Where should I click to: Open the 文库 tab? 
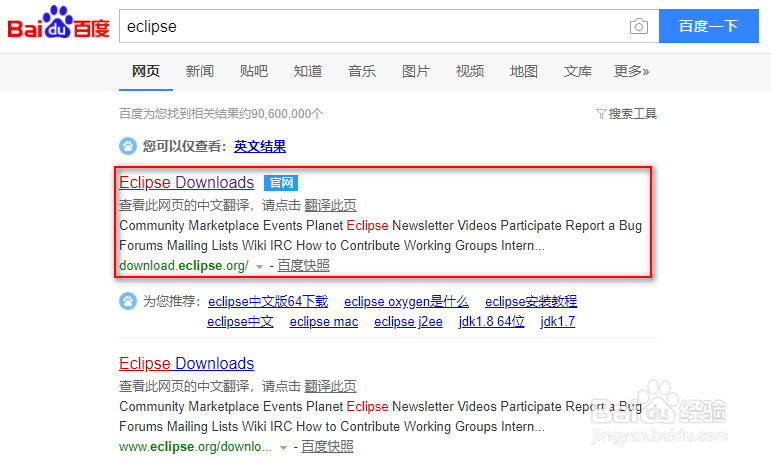click(578, 71)
